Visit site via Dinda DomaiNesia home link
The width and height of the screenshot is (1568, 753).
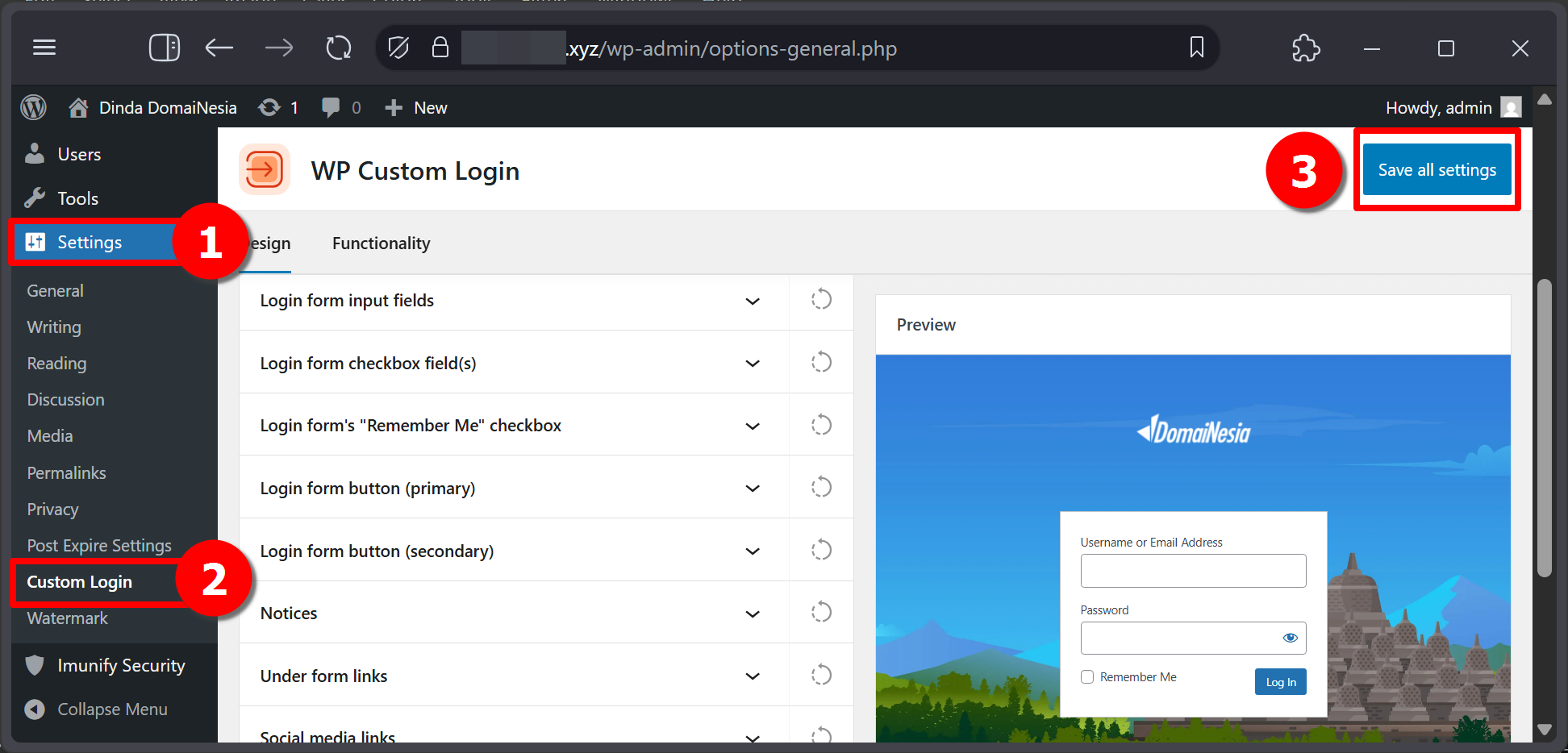[153, 107]
